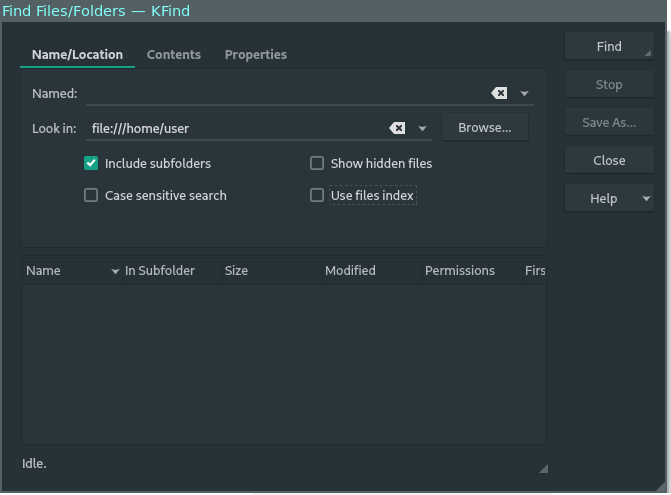This screenshot has height=495, width=671.
Task: Open the Named history dropdown
Action: [524, 94]
